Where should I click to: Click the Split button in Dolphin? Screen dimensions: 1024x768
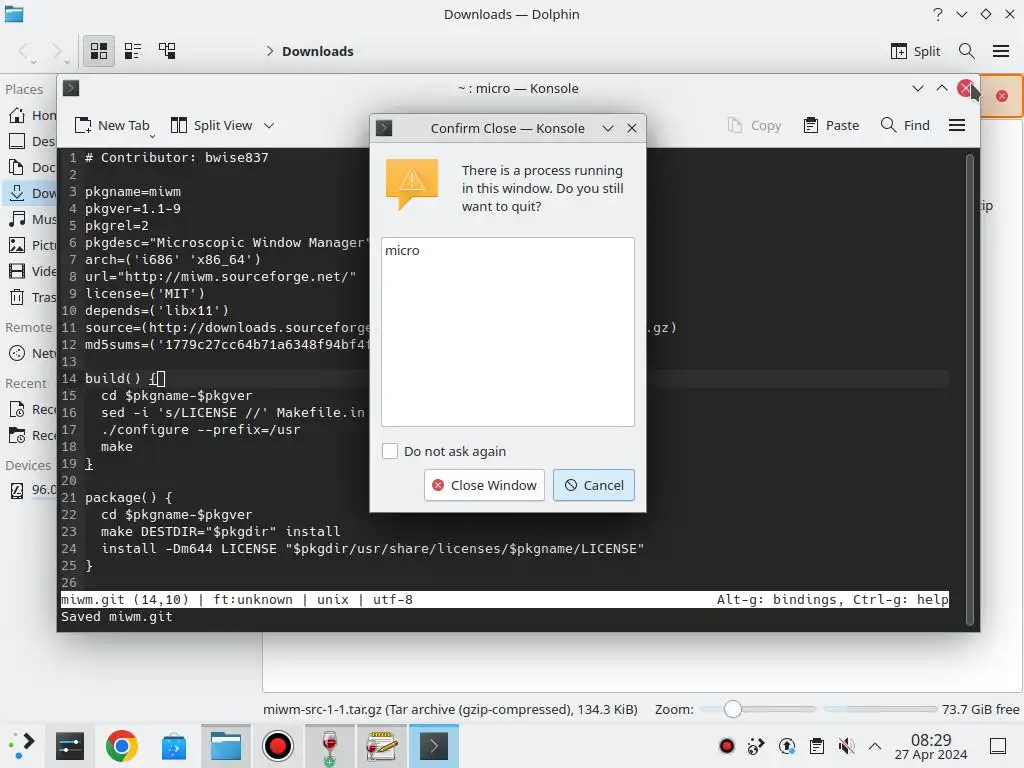tap(916, 51)
